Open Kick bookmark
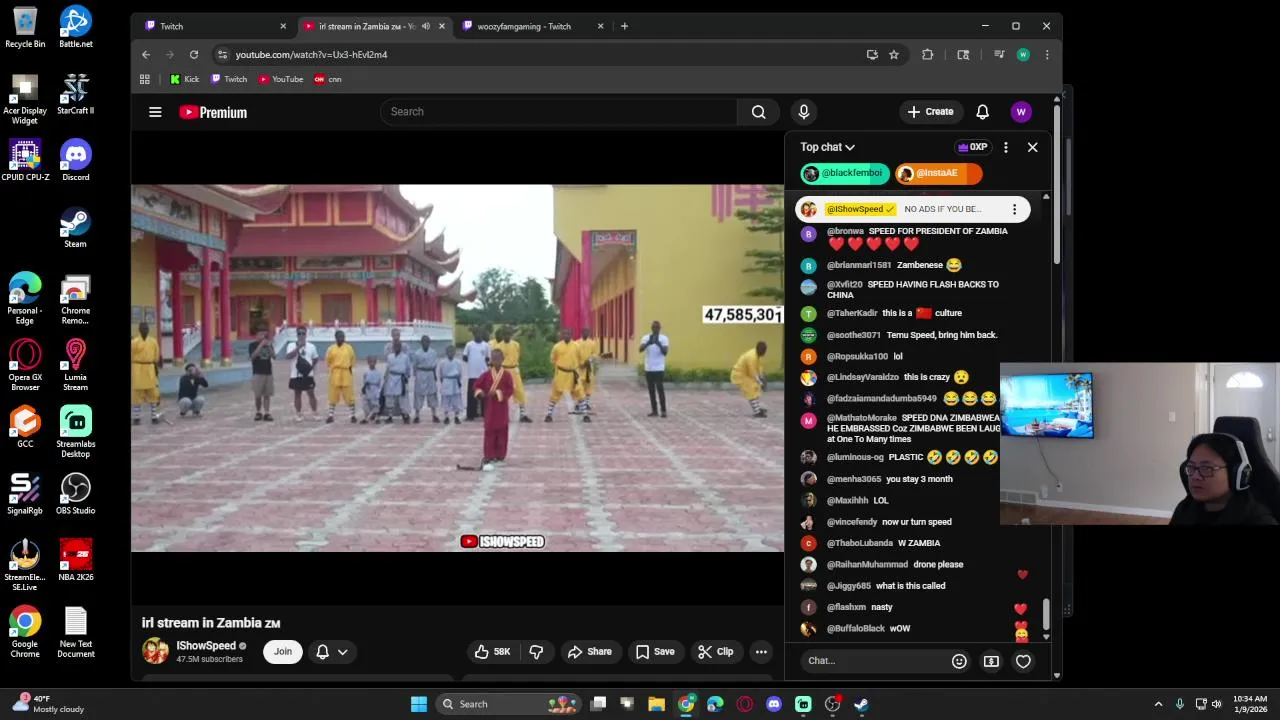Image resolution: width=1280 pixels, height=720 pixels. pyautogui.click(x=185, y=79)
